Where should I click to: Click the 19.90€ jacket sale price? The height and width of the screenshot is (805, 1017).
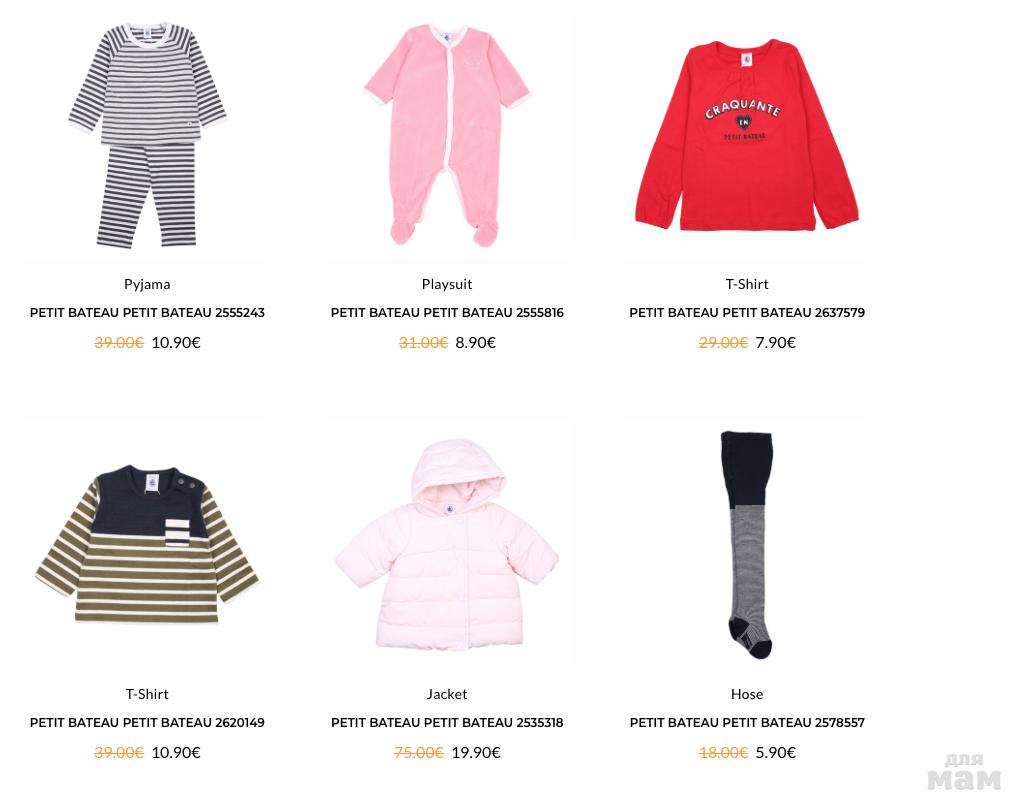tap(476, 752)
